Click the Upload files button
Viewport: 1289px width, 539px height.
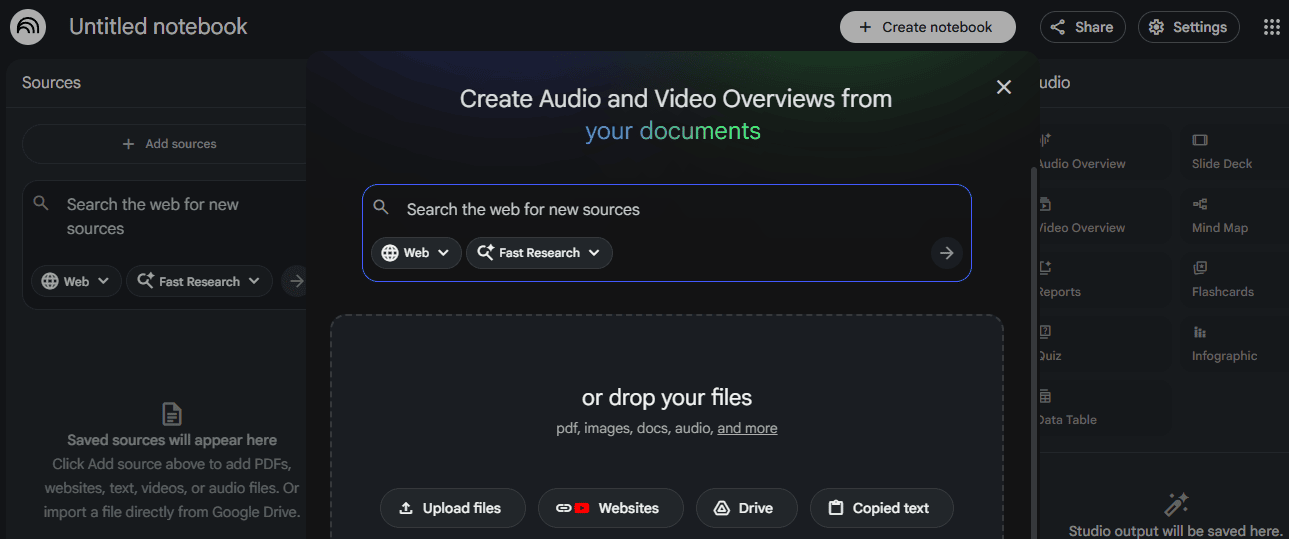point(453,508)
